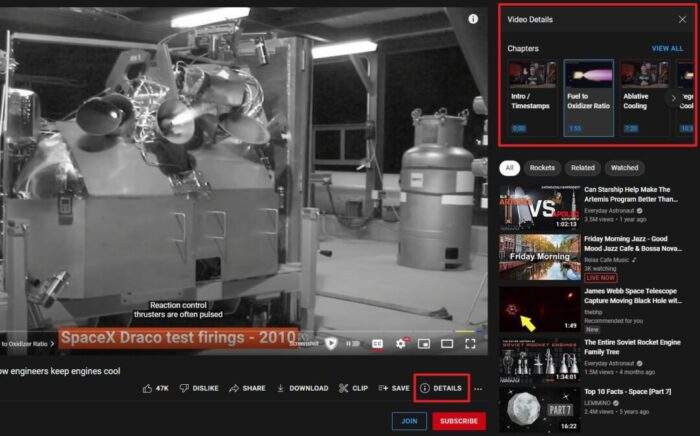Open James Webb black hole thumbnail
The image size is (700, 436).
point(540,309)
